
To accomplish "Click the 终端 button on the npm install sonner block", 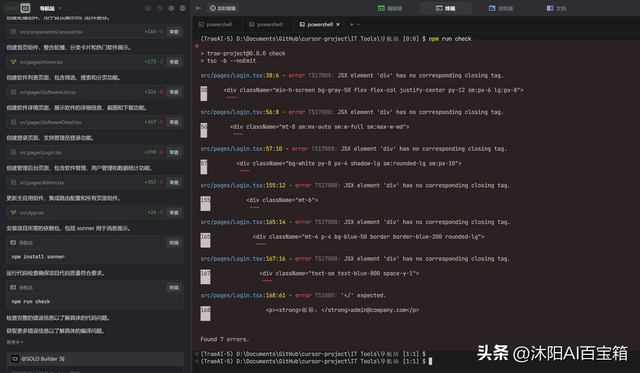I will pyautogui.click(x=174, y=243).
